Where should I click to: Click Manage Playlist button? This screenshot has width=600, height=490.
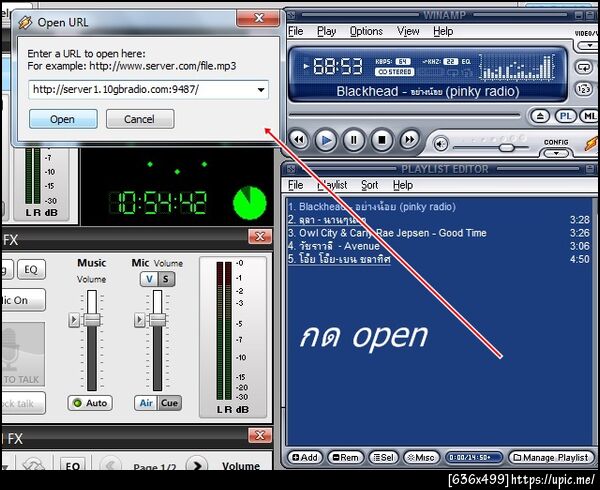tap(551, 457)
